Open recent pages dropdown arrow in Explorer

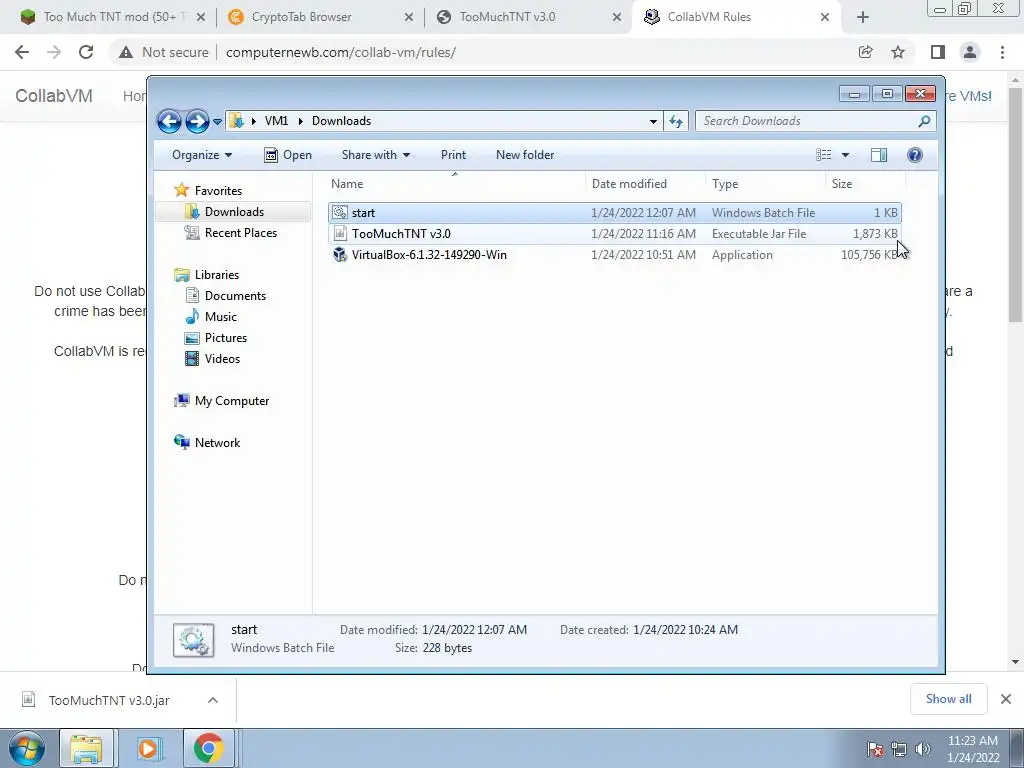pos(217,121)
